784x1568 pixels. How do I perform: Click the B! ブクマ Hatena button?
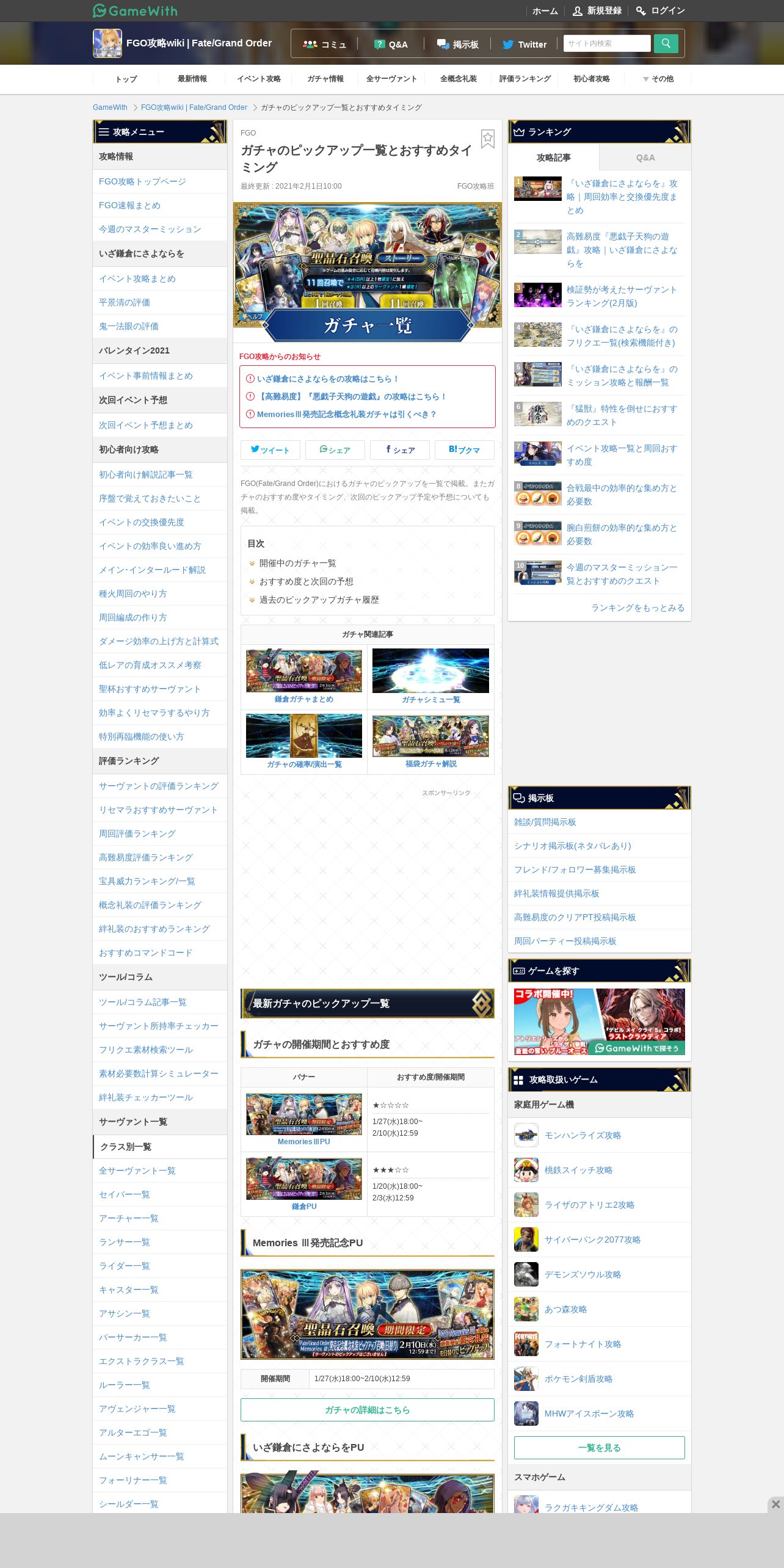[x=465, y=450]
